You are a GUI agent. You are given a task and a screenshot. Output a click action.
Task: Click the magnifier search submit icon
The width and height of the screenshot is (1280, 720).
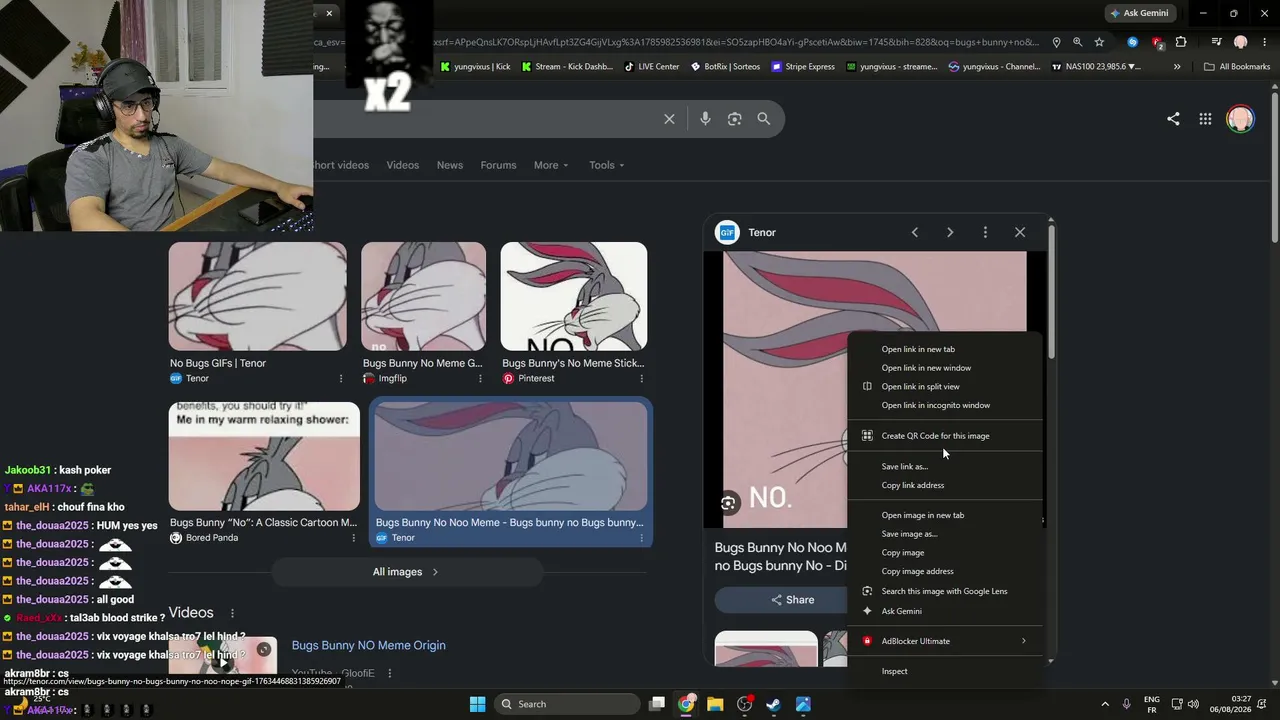(764, 119)
